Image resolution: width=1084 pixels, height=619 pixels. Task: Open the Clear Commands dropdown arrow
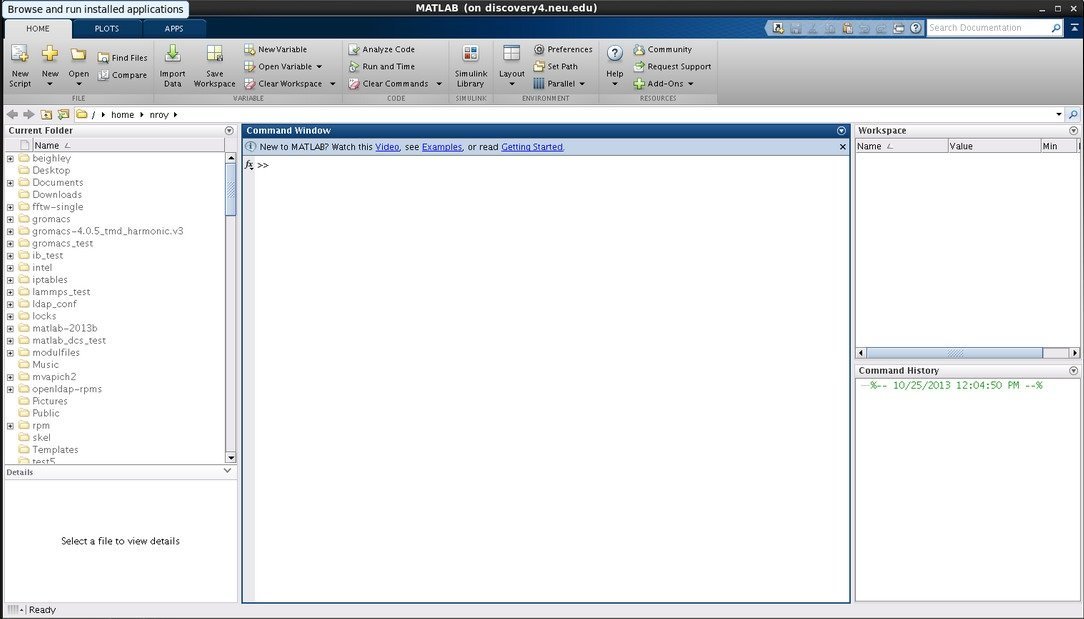(x=439, y=84)
